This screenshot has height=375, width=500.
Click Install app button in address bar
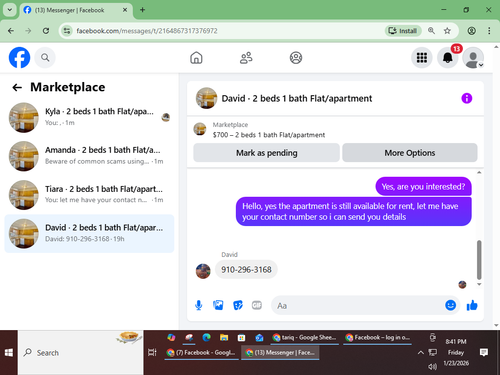pyautogui.click(x=403, y=31)
